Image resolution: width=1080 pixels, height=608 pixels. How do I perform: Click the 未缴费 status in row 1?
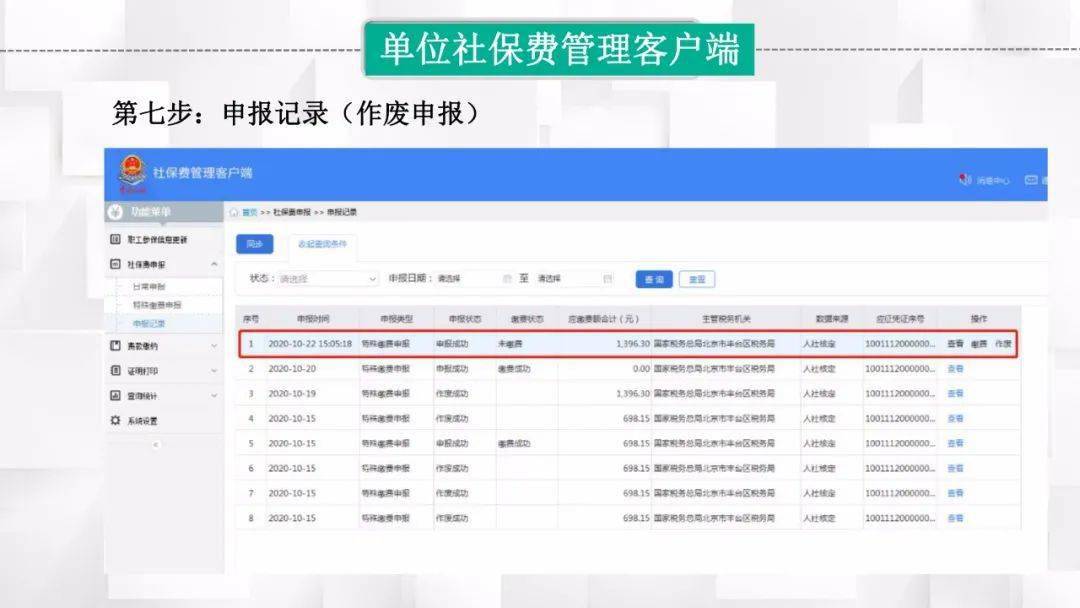(x=510, y=344)
